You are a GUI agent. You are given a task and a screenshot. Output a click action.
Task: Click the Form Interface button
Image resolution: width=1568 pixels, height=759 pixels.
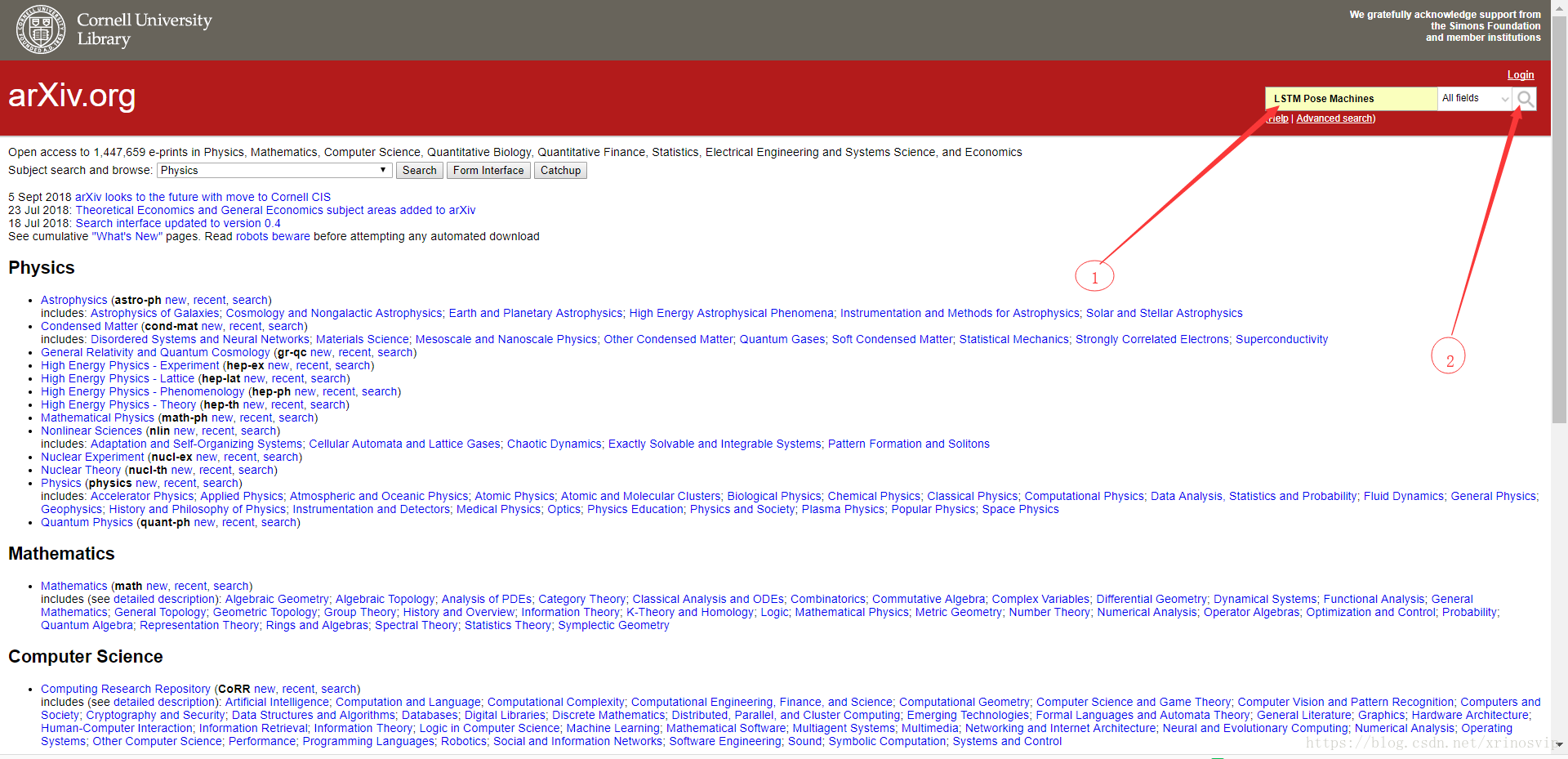[x=488, y=170]
